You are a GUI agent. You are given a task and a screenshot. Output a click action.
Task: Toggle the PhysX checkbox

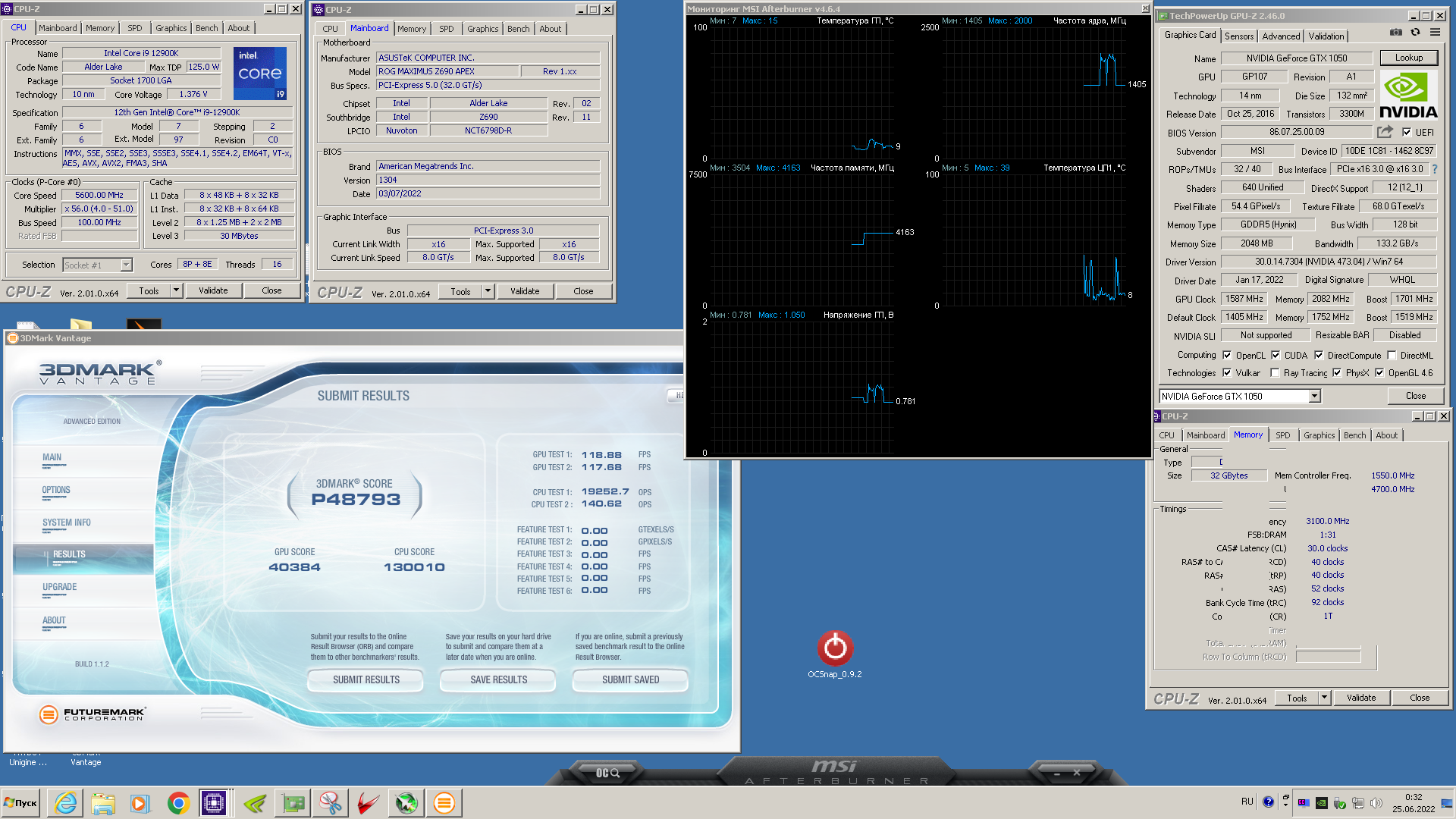click(x=1337, y=372)
